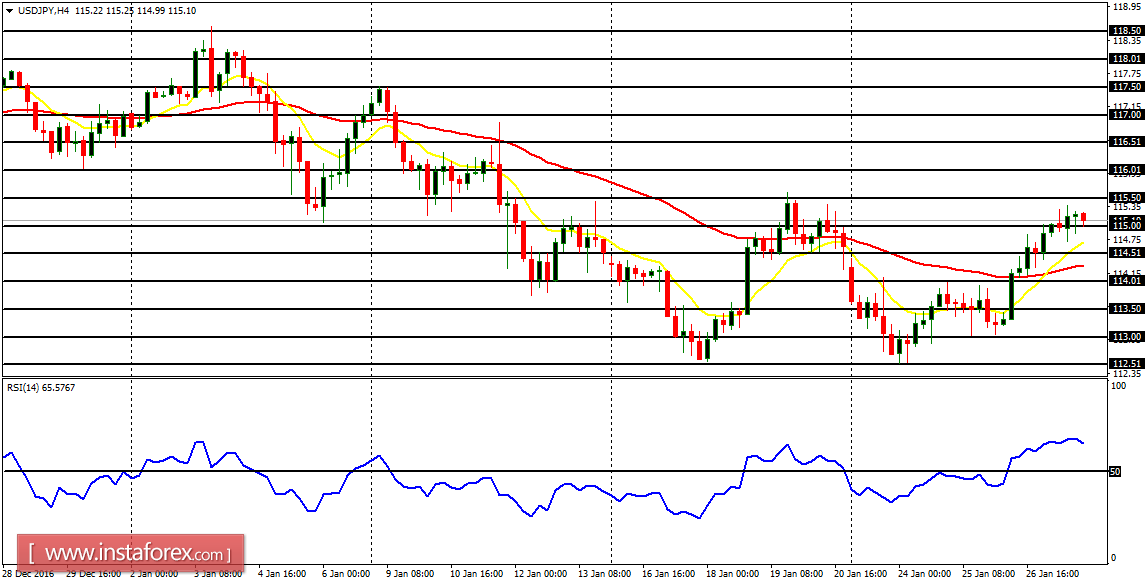Click the RSI scale value 100
Viewport: 1147px width, 585px height.
coord(1119,385)
